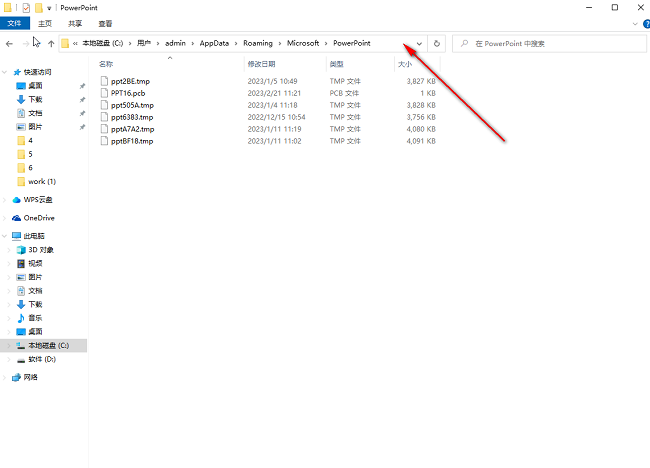Collapse the ribbon using the chevron
The image size is (650, 468).
pyautogui.click(x=635, y=24)
